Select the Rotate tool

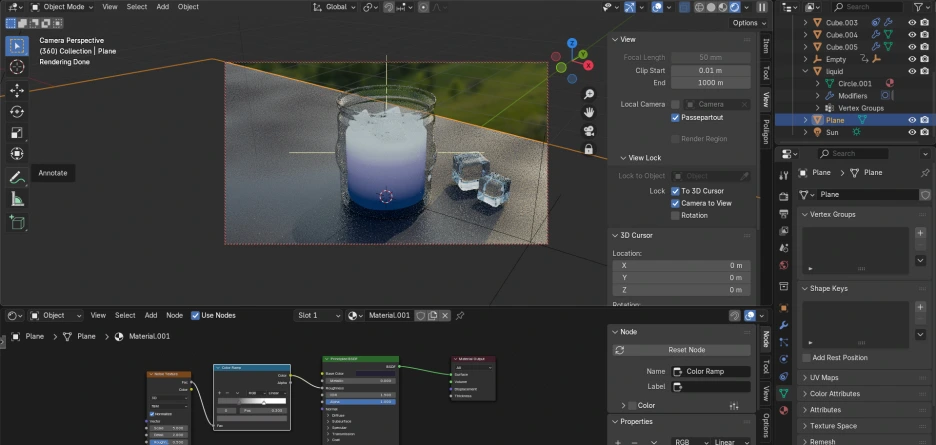[x=17, y=111]
